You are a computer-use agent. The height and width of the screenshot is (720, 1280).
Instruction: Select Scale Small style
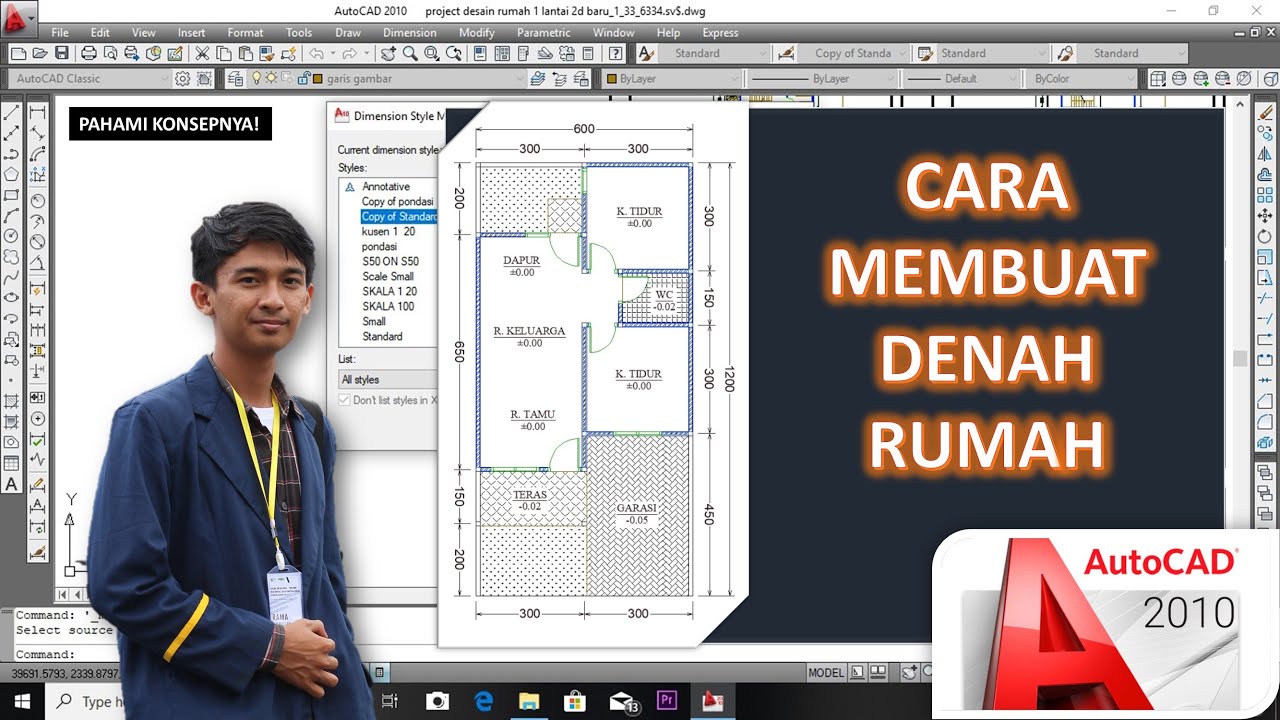[x=388, y=276]
